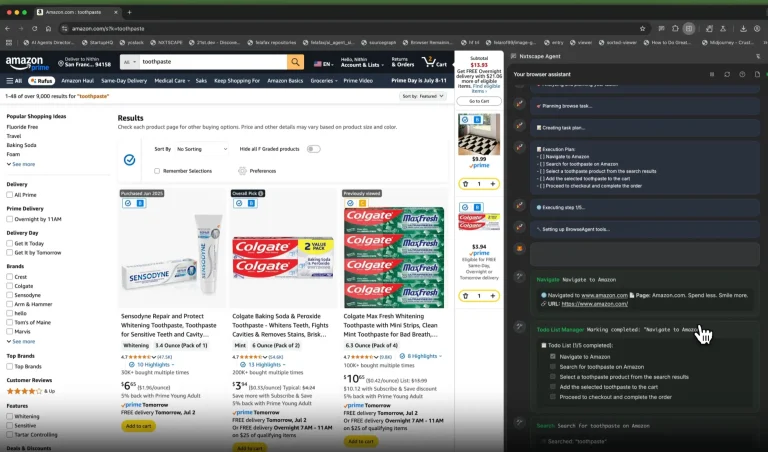Open the Rufus assistant button

pyautogui.click(x=41, y=81)
